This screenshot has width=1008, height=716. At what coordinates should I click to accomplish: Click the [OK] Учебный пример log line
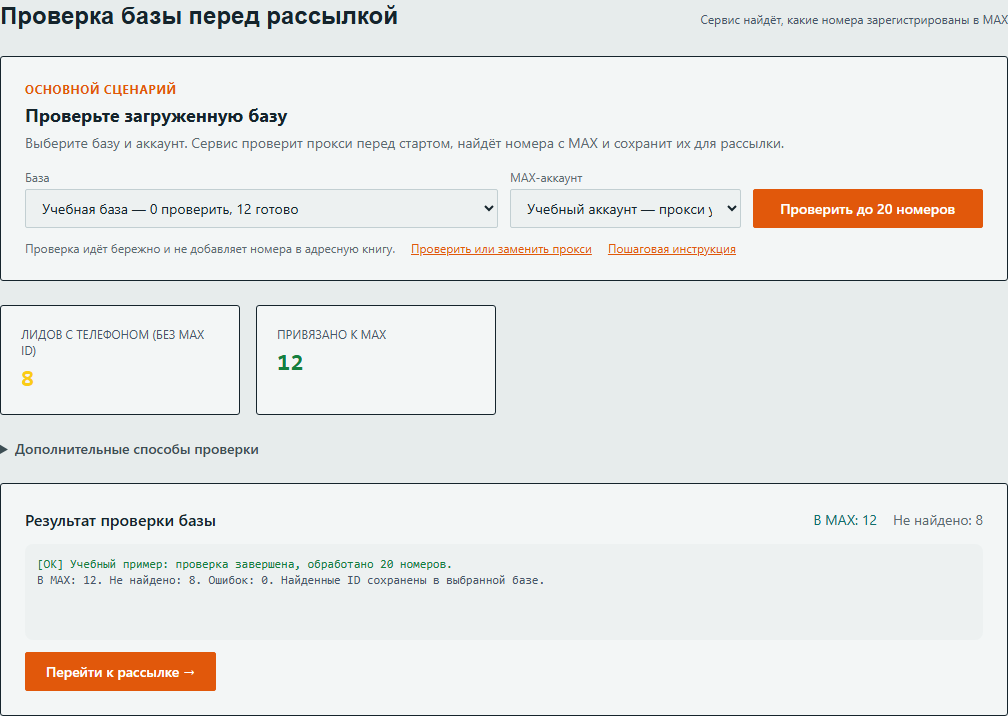pos(244,564)
